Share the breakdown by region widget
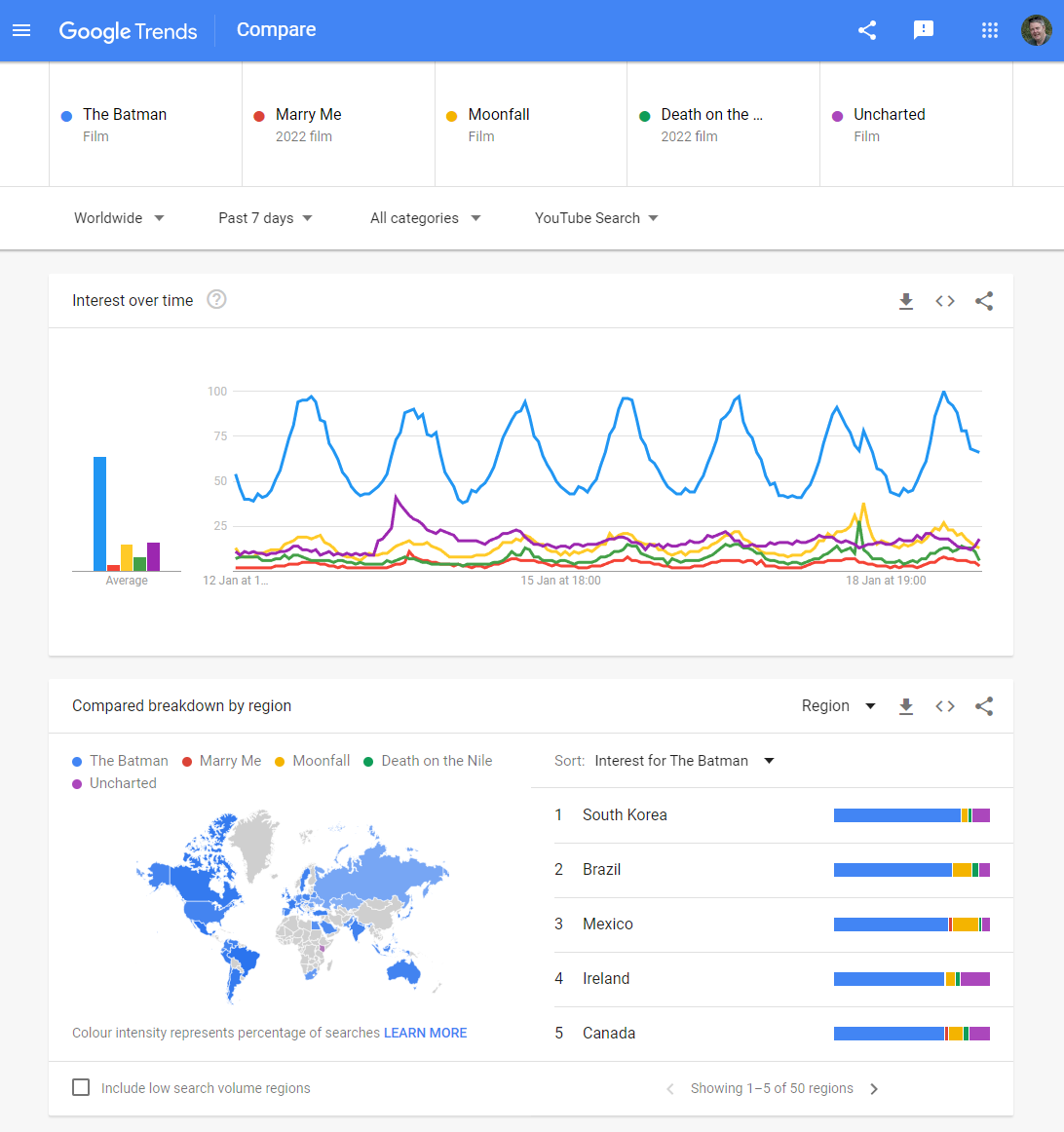1064x1132 pixels. 984,706
